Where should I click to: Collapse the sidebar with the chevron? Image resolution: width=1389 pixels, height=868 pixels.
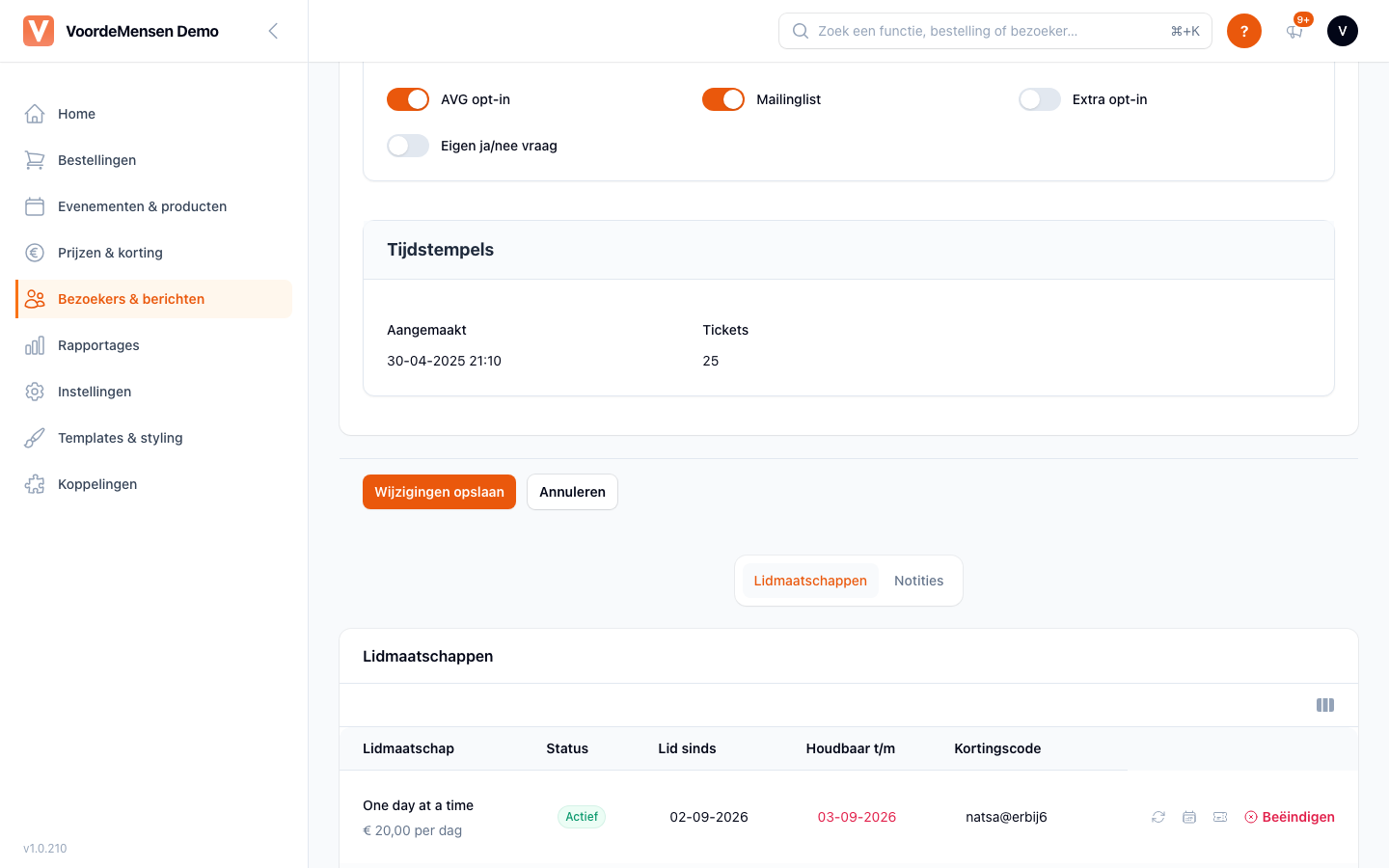pos(273,31)
